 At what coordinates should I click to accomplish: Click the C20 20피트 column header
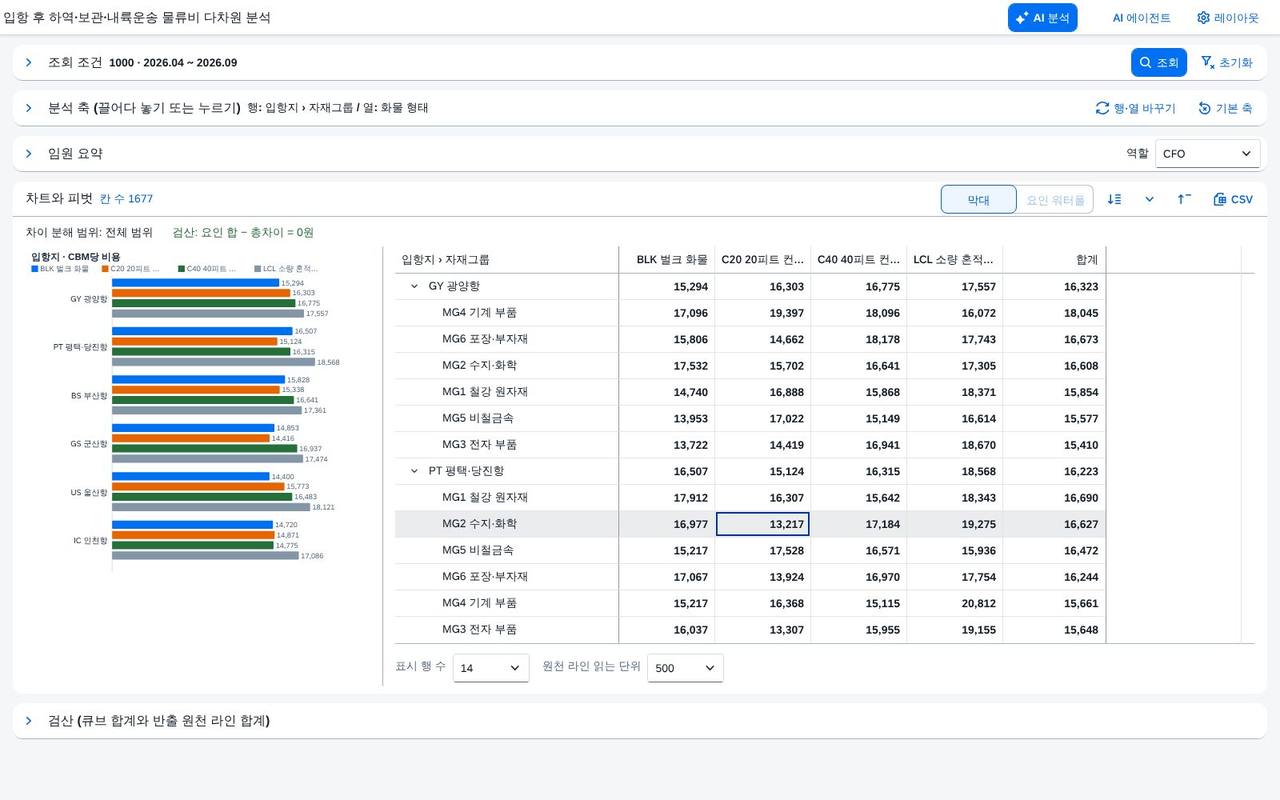pos(763,260)
